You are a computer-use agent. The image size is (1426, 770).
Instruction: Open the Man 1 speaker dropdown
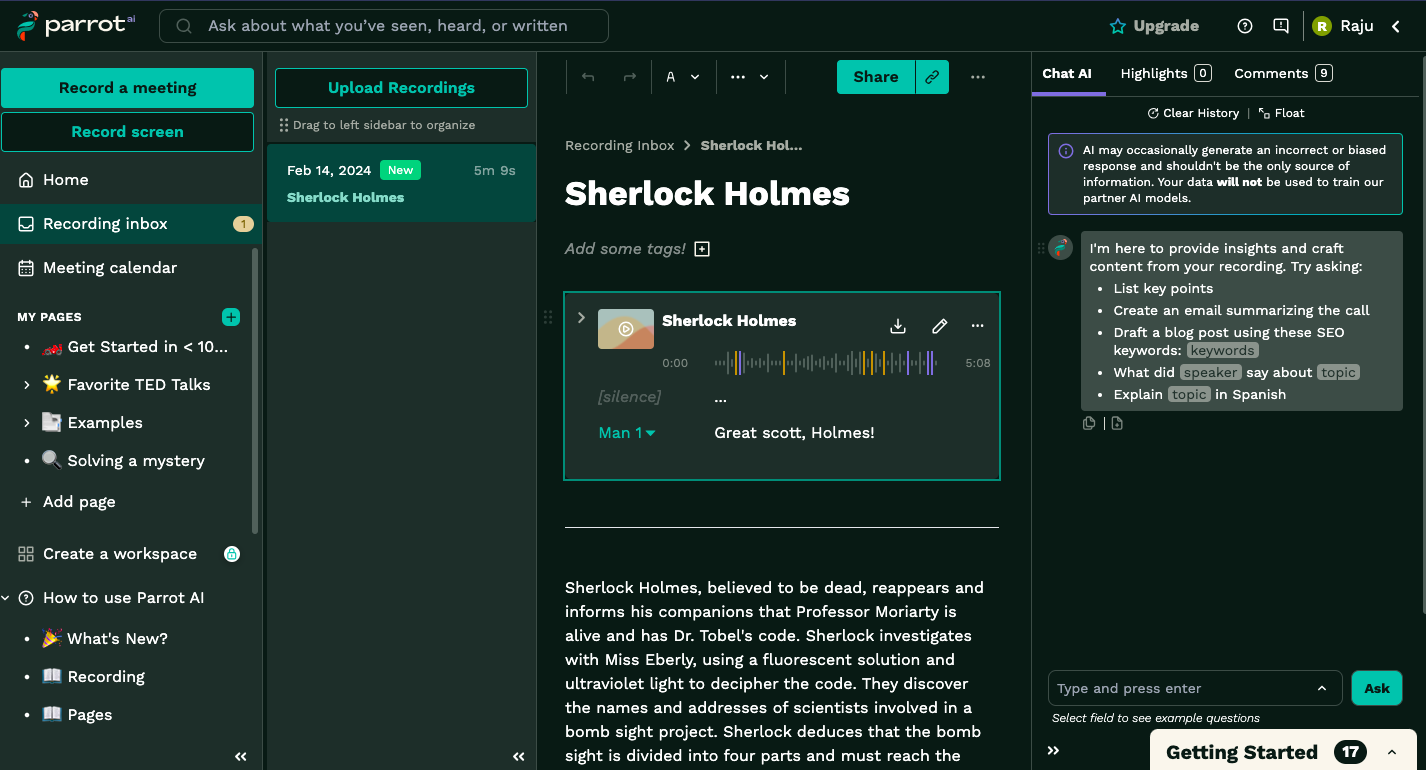point(627,433)
